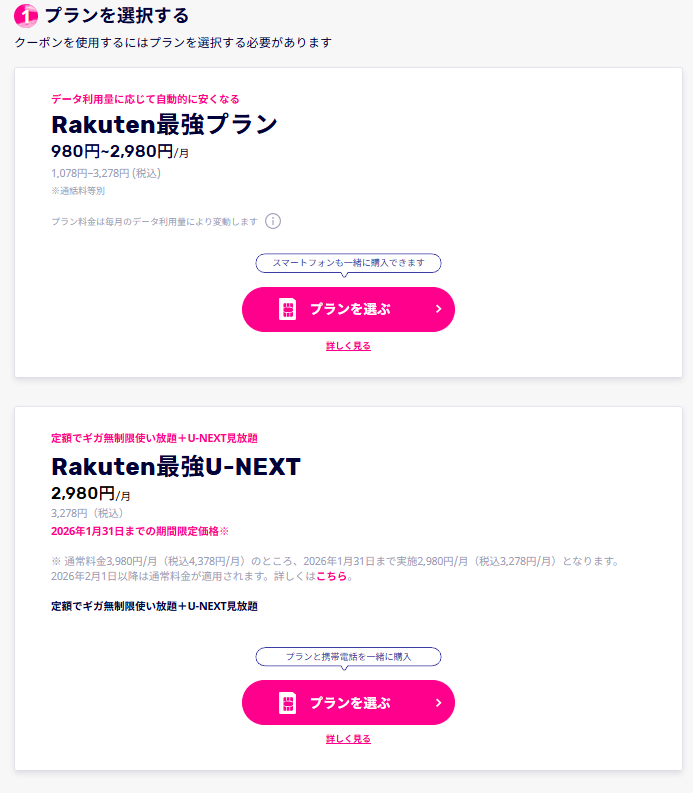Image resolution: width=693 pixels, height=793 pixels.
Task: Click the スマートフォンも一緒に購入できます bubble
Action: coord(348,263)
